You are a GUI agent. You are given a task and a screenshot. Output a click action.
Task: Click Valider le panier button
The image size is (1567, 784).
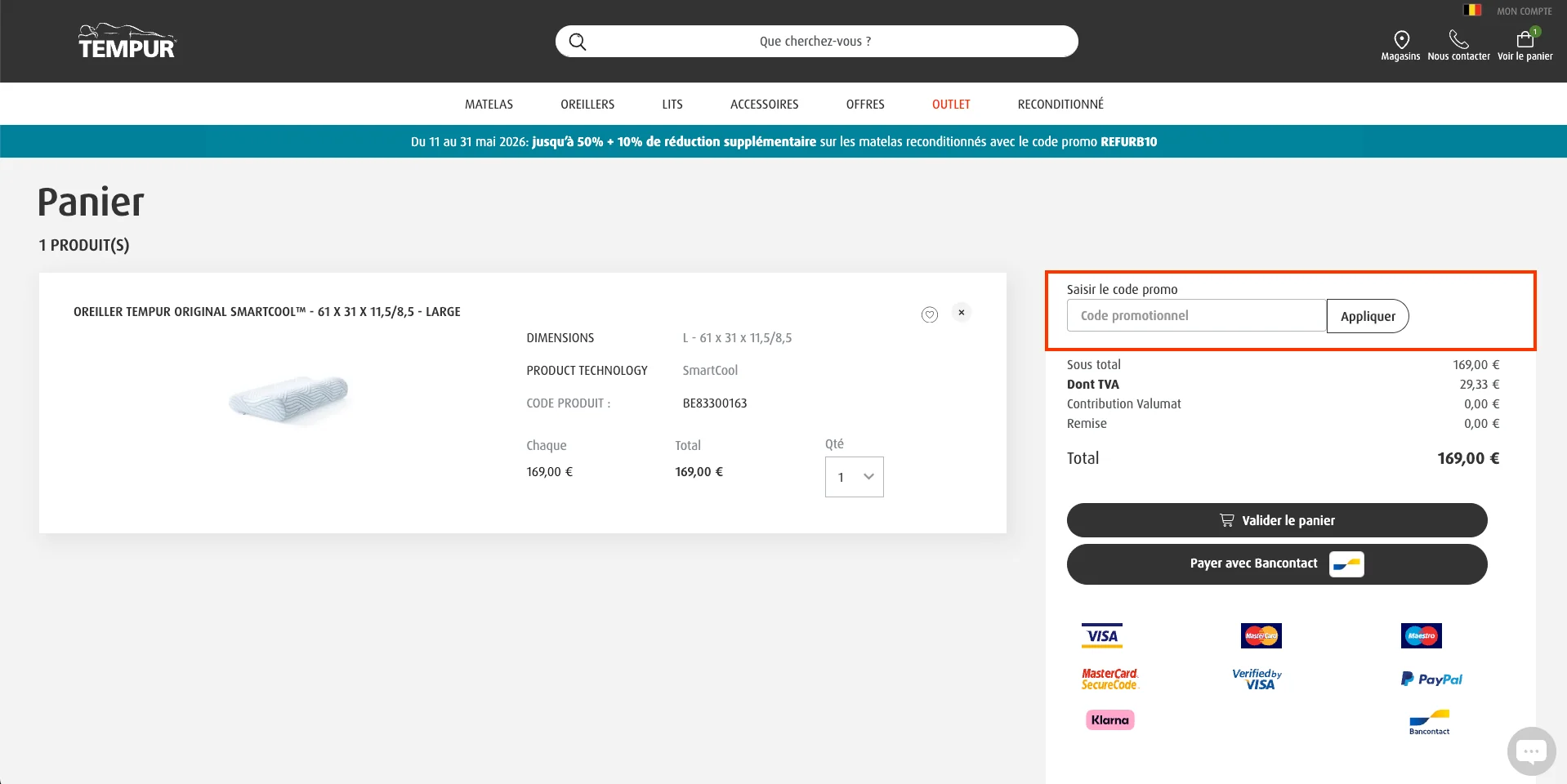[1277, 520]
